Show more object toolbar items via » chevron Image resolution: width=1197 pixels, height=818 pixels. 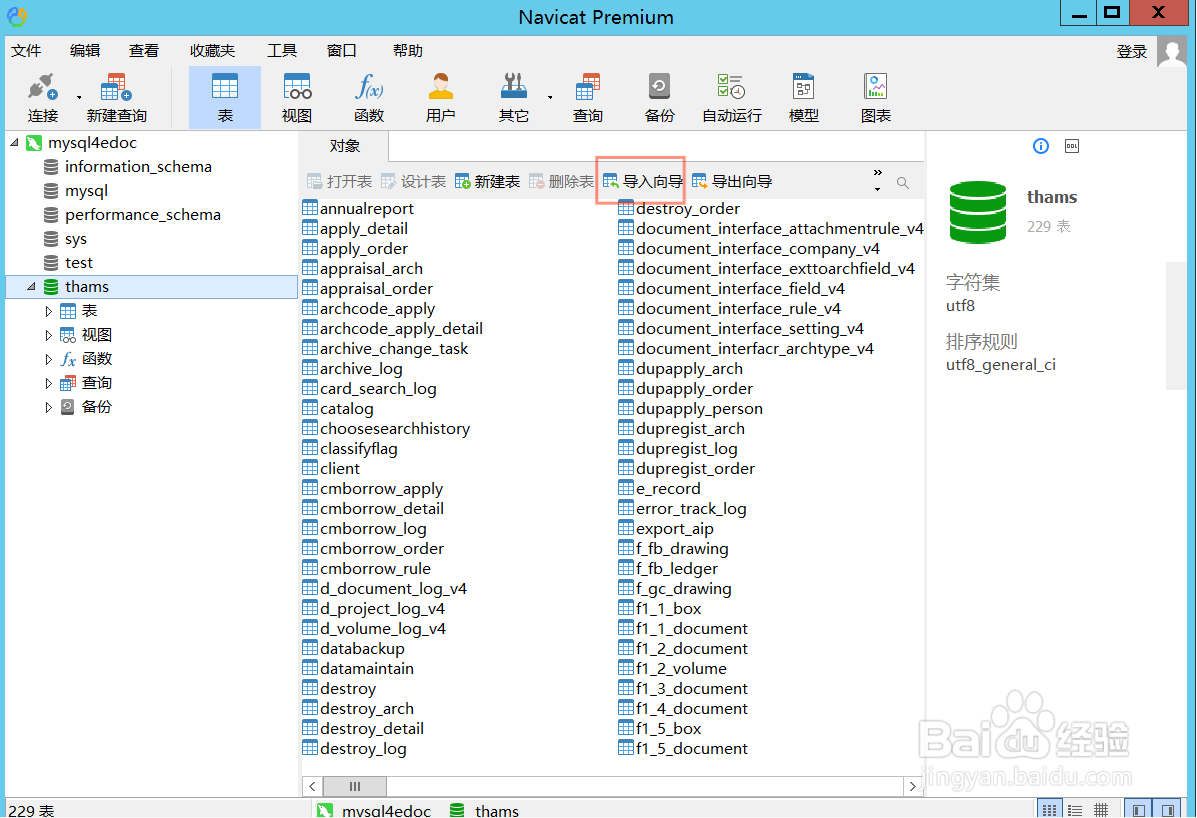(877, 172)
